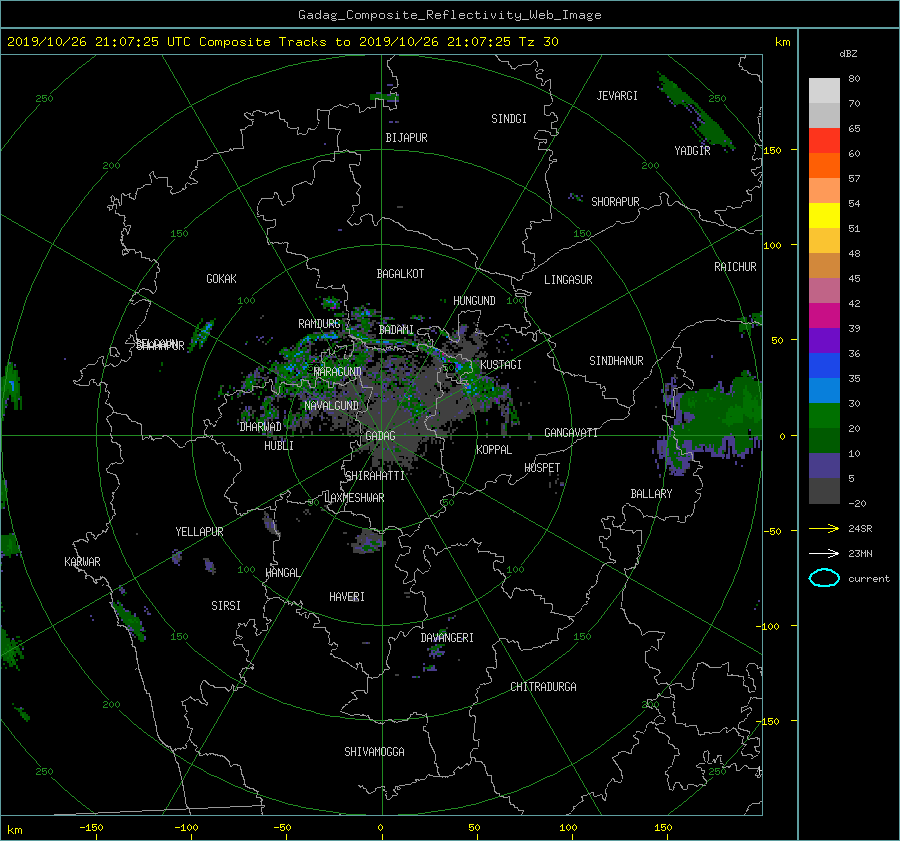The height and width of the screenshot is (841, 900).
Task: Click the RAICHUR city label
Action: [x=735, y=267]
